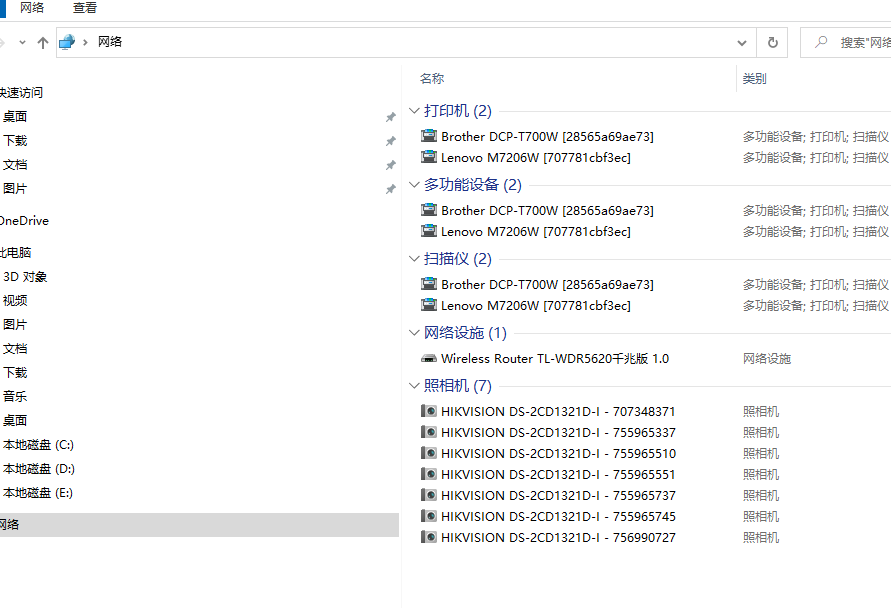Select Lenovo M7206W icon under 多功能设备
The height and width of the screenshot is (608, 891).
pyautogui.click(x=429, y=231)
